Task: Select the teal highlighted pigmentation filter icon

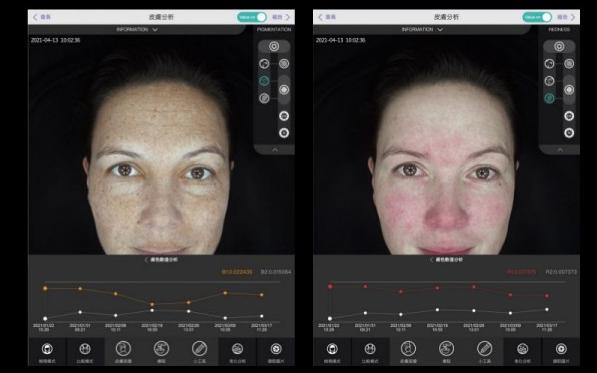Action: pos(264,81)
